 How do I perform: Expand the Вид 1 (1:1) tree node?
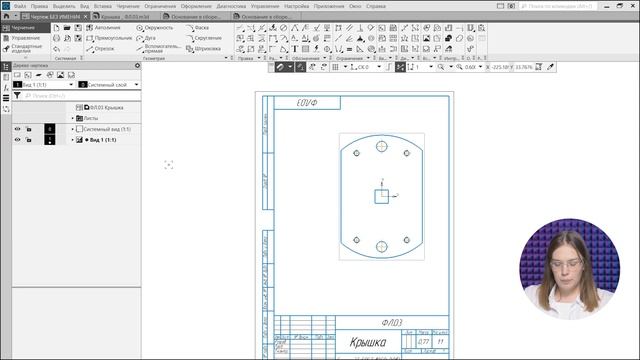[73, 140]
